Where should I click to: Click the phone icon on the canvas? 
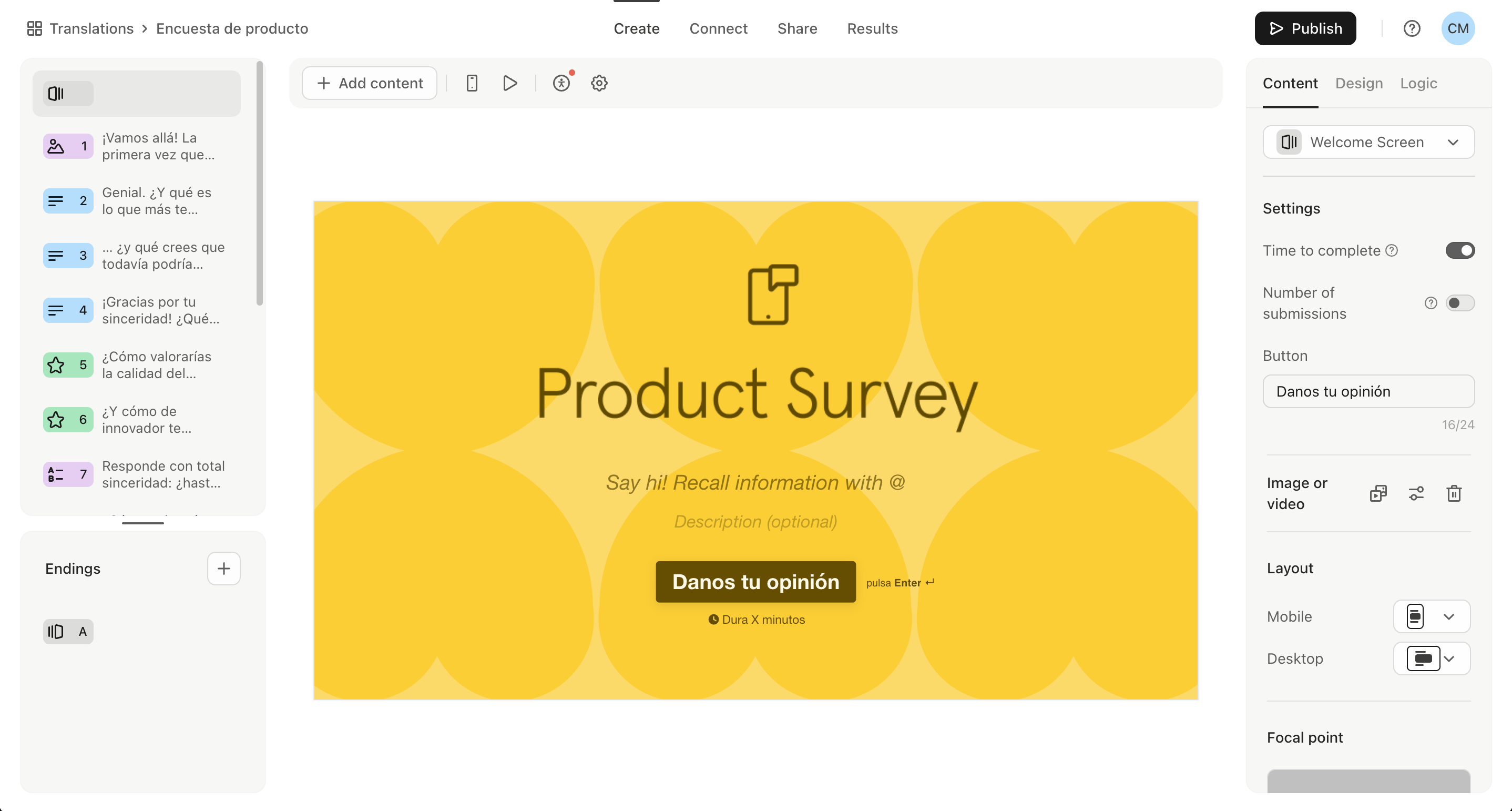click(772, 294)
